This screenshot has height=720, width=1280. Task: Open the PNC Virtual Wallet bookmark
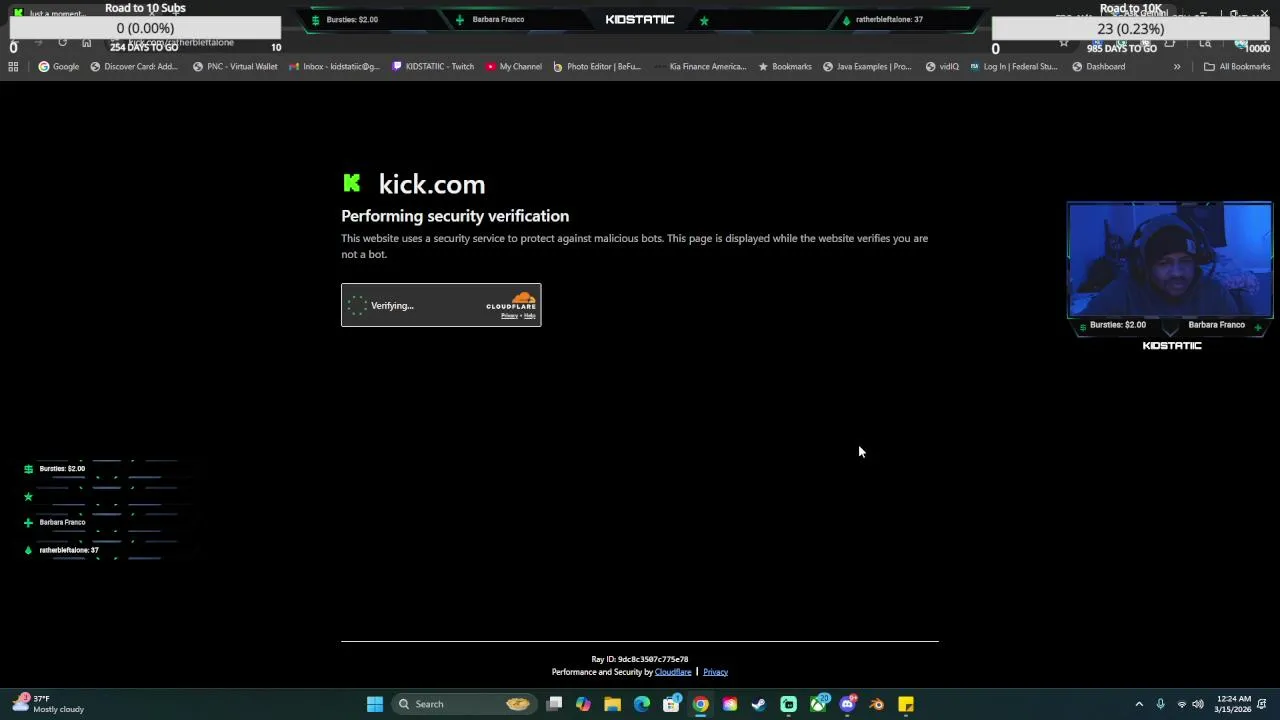[235, 67]
